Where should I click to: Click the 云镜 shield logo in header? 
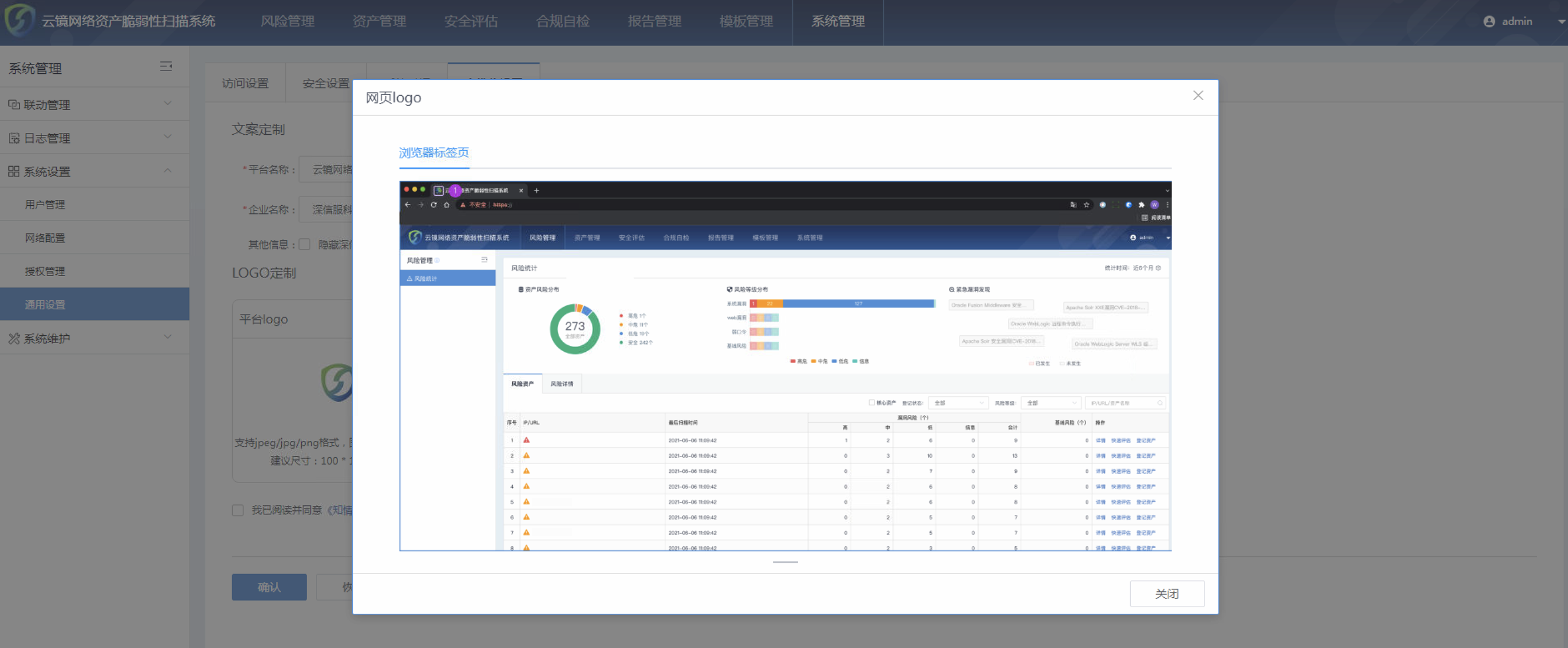click(x=19, y=21)
